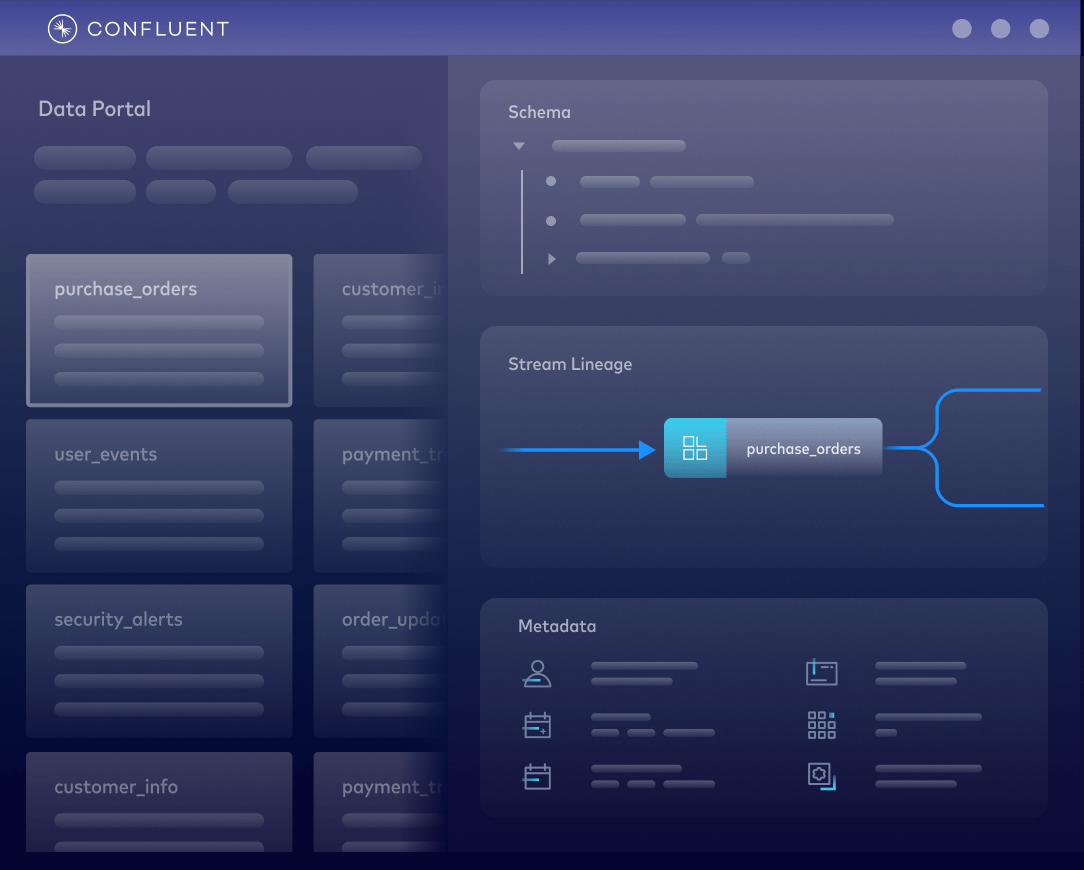1084x870 pixels.
Task: Click the first window control dot top right
Action: 961,29
